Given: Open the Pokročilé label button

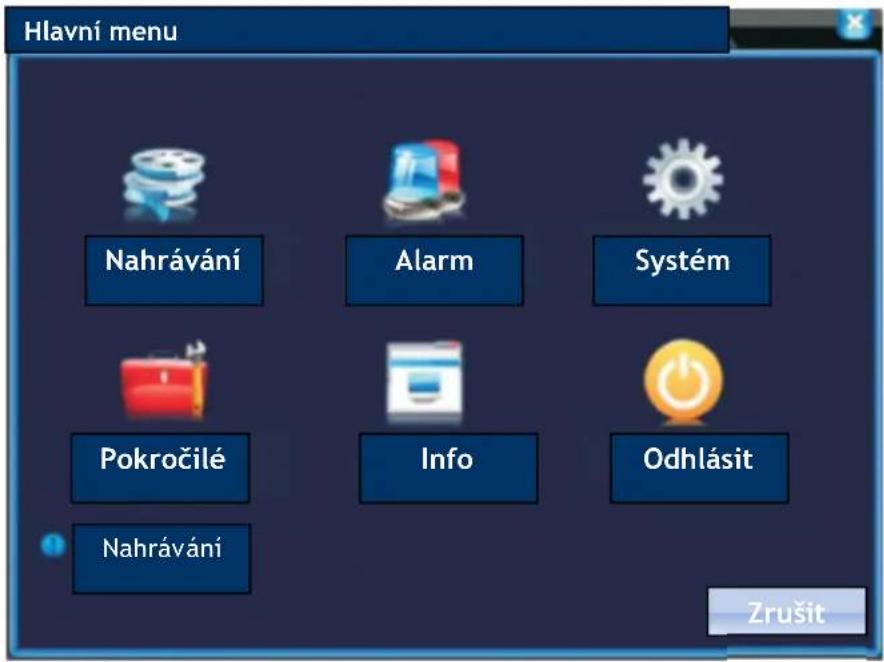Looking at the screenshot, I should pos(160,468).
